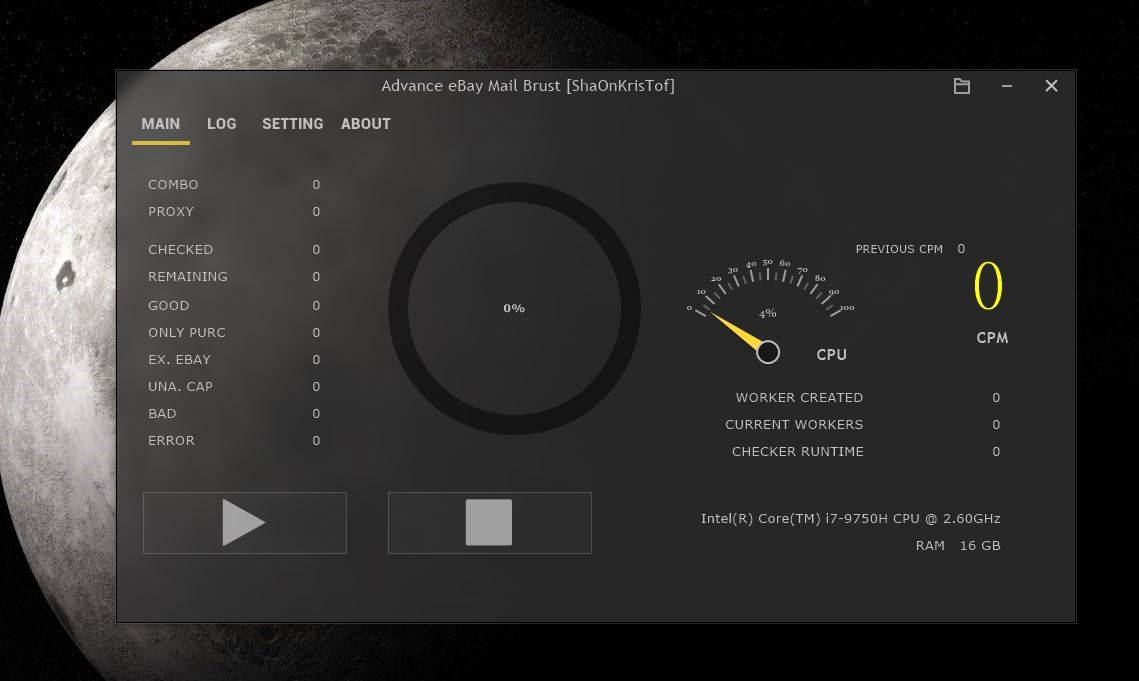Screen dimensions: 1139x681
Task: Click the CPU caption beside the gauge
Action: click(x=832, y=355)
